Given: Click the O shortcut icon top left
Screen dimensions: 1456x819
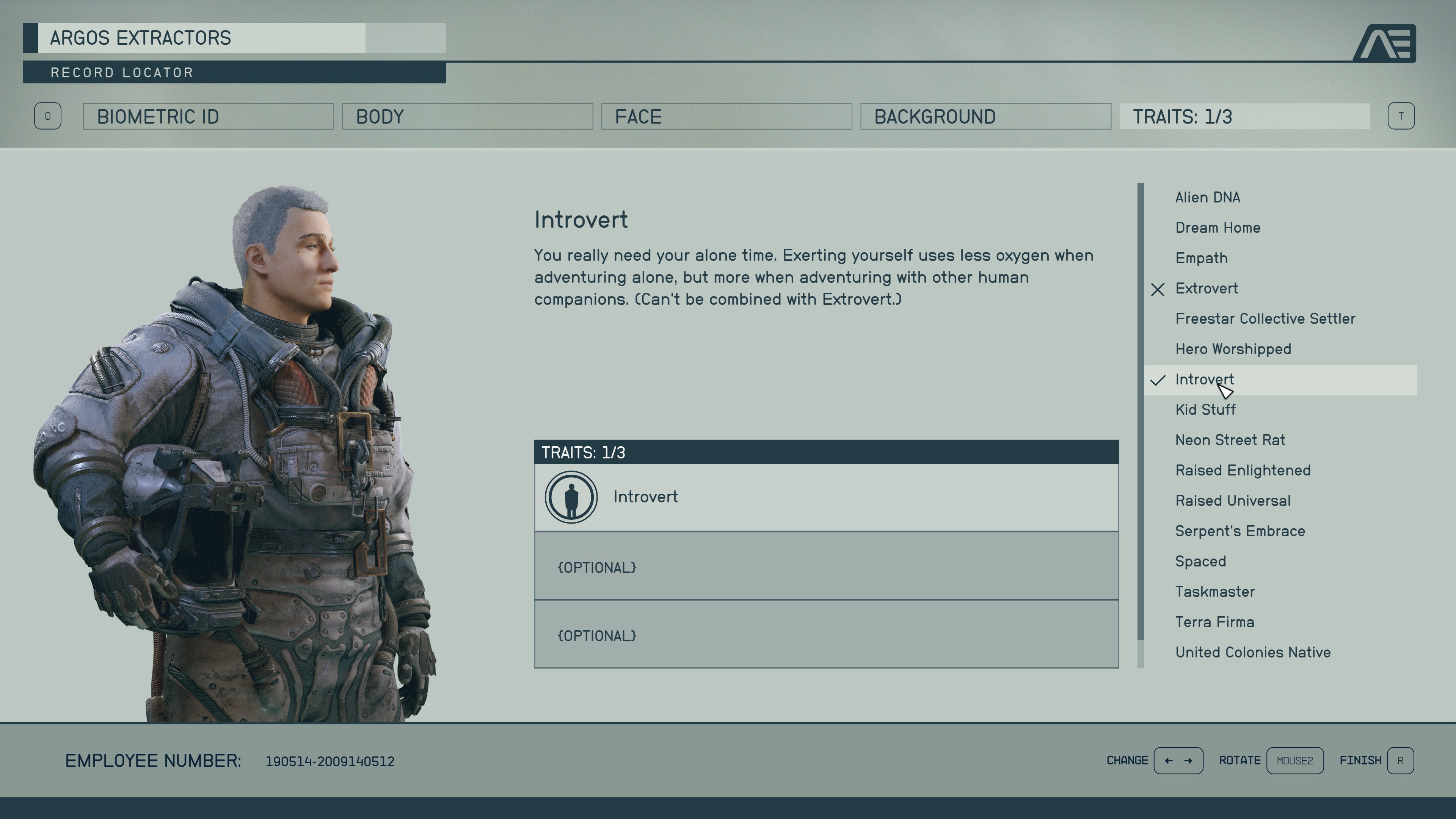Looking at the screenshot, I should [47, 116].
